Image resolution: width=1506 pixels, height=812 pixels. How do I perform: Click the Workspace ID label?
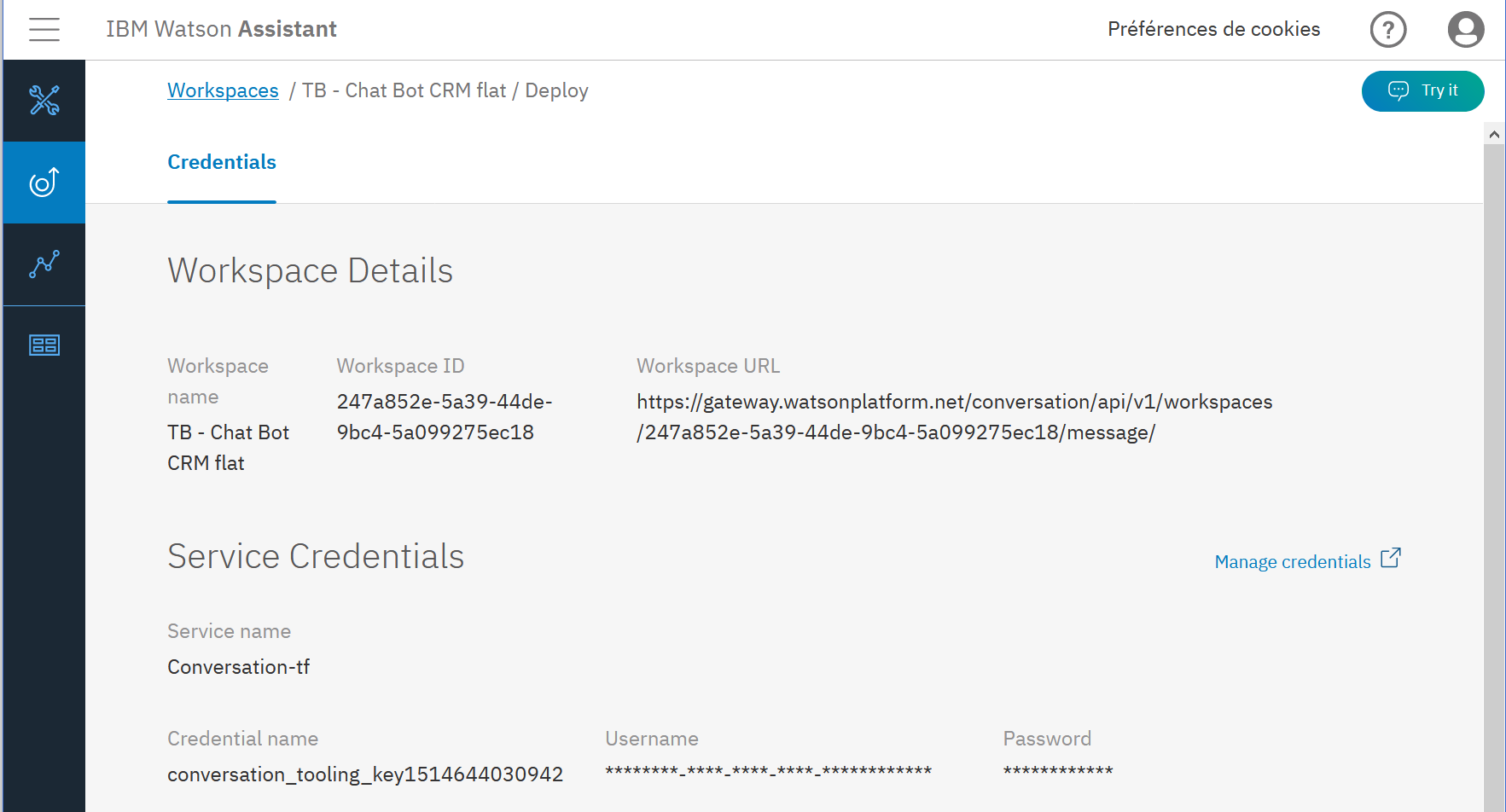coord(400,366)
